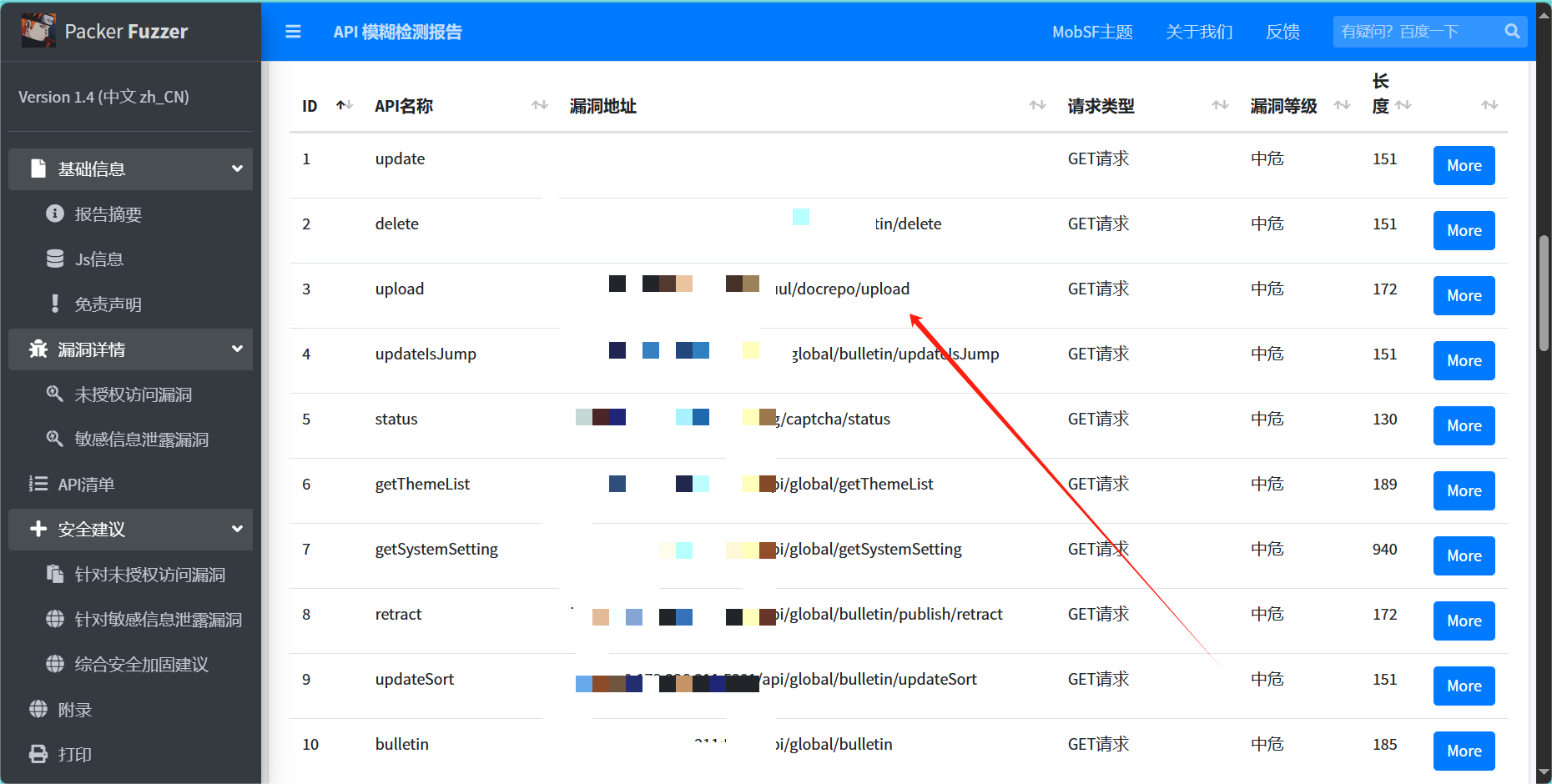Image resolution: width=1552 pixels, height=784 pixels.
Task: Click the scrollbar down arrow
Action: tap(1544, 773)
